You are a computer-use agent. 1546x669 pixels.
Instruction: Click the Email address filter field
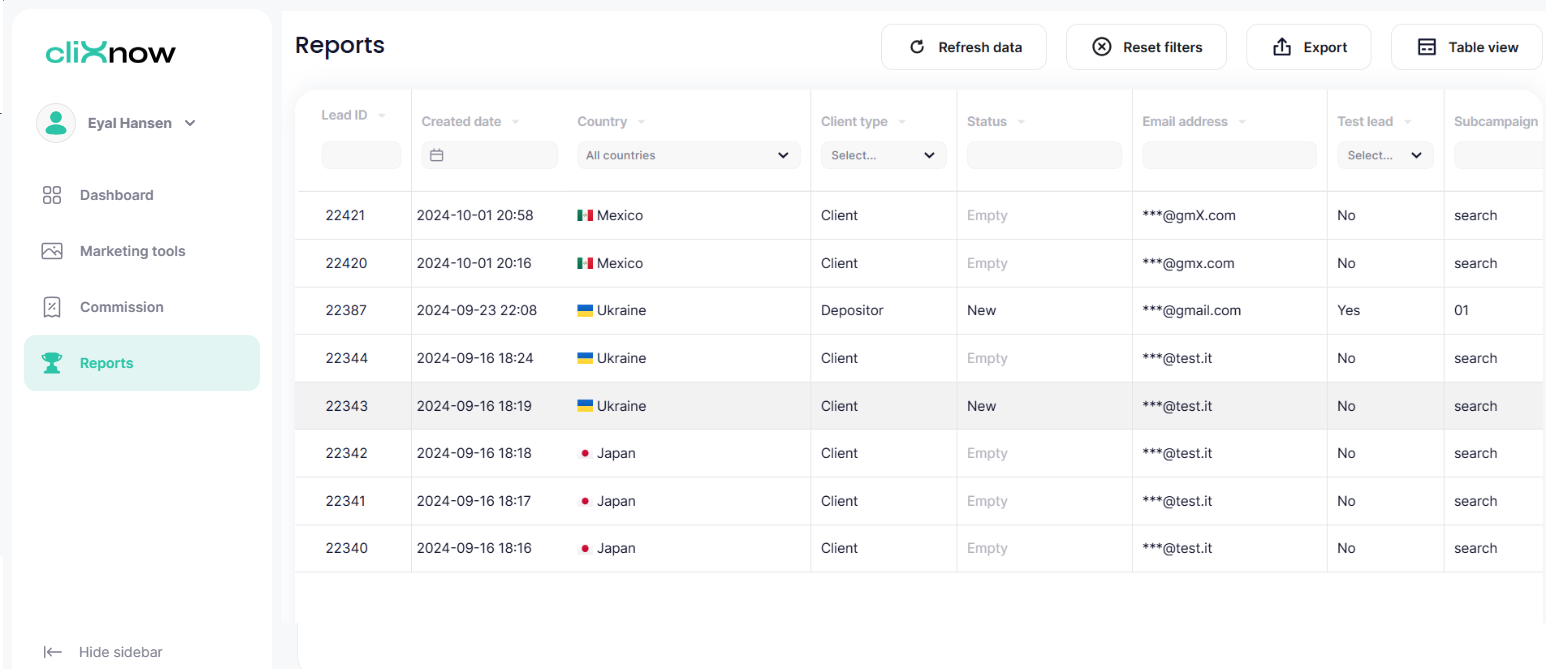coord(1229,155)
